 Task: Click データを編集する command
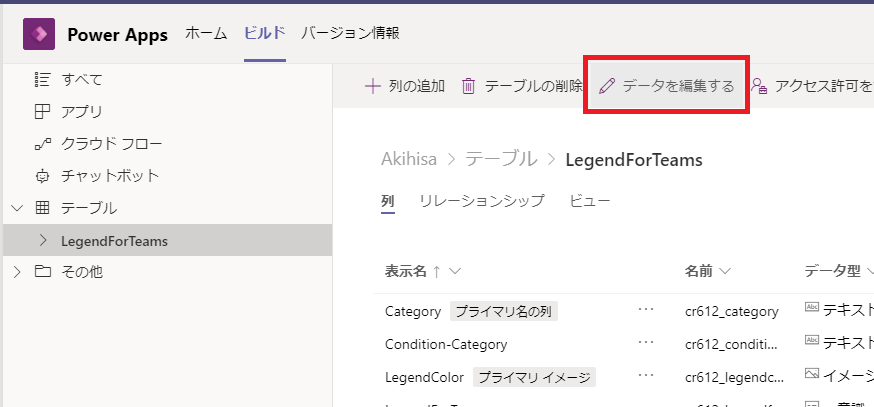click(678, 86)
